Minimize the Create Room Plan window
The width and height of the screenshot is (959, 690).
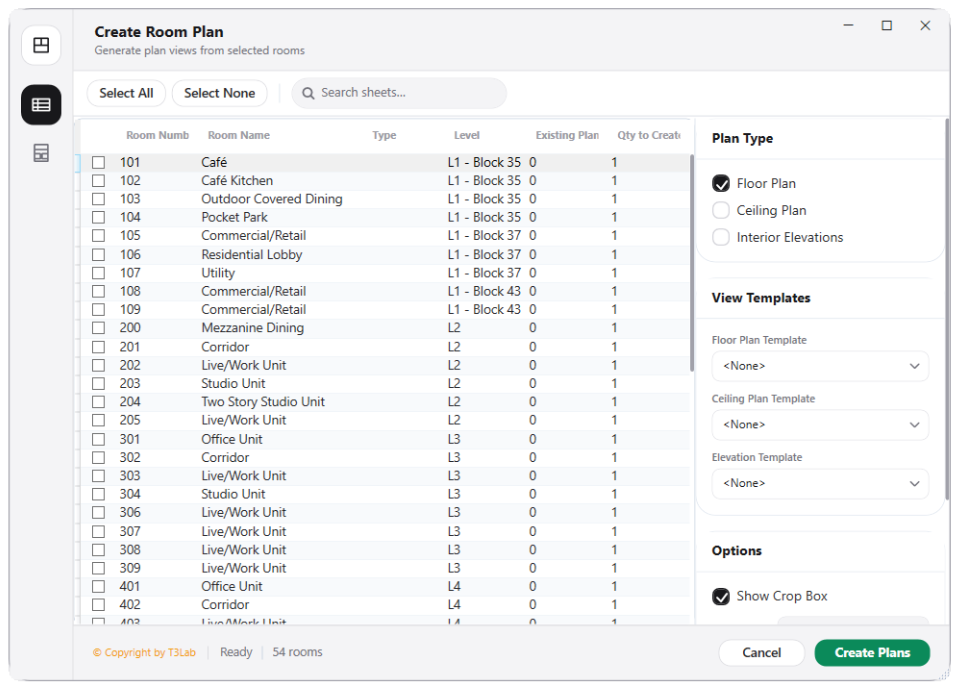coord(848,26)
